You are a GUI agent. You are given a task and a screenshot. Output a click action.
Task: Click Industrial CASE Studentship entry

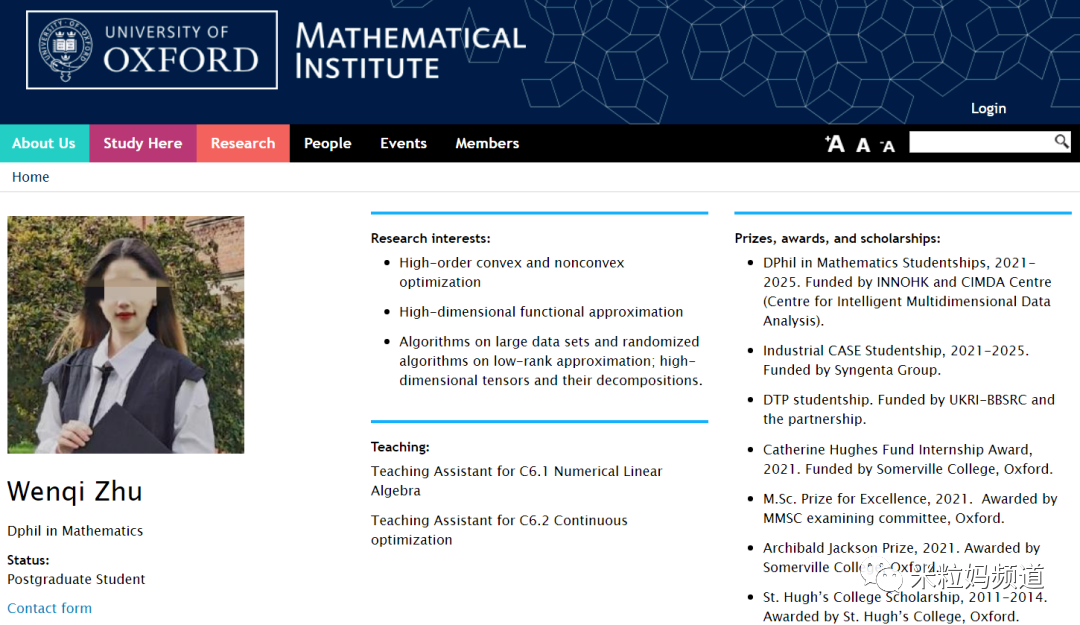coord(896,360)
